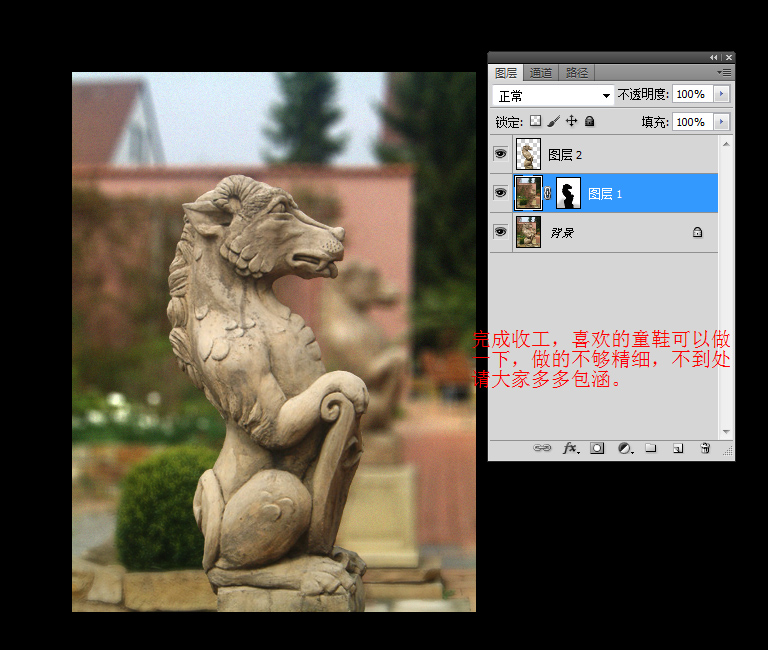Close the layers panel
This screenshot has height=650, width=768.
[x=729, y=58]
